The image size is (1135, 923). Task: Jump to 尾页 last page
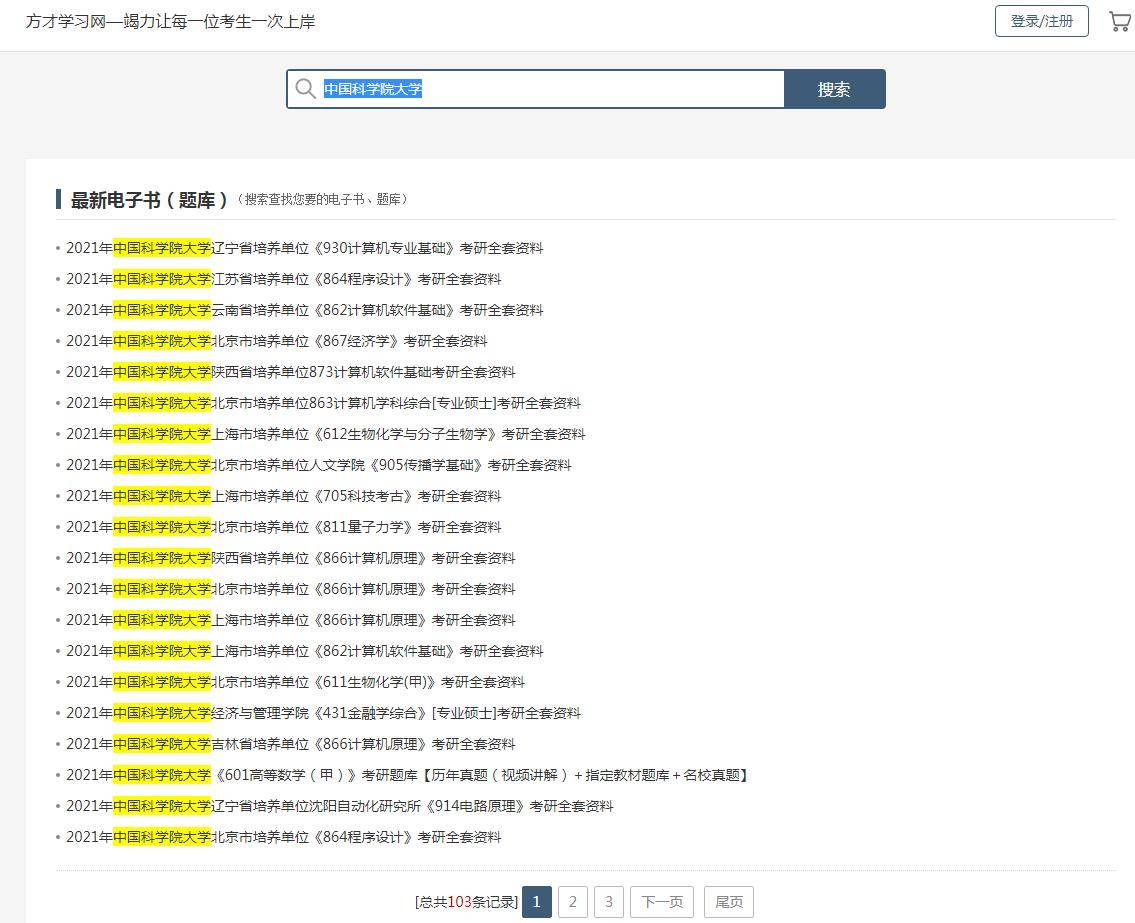[x=729, y=902]
